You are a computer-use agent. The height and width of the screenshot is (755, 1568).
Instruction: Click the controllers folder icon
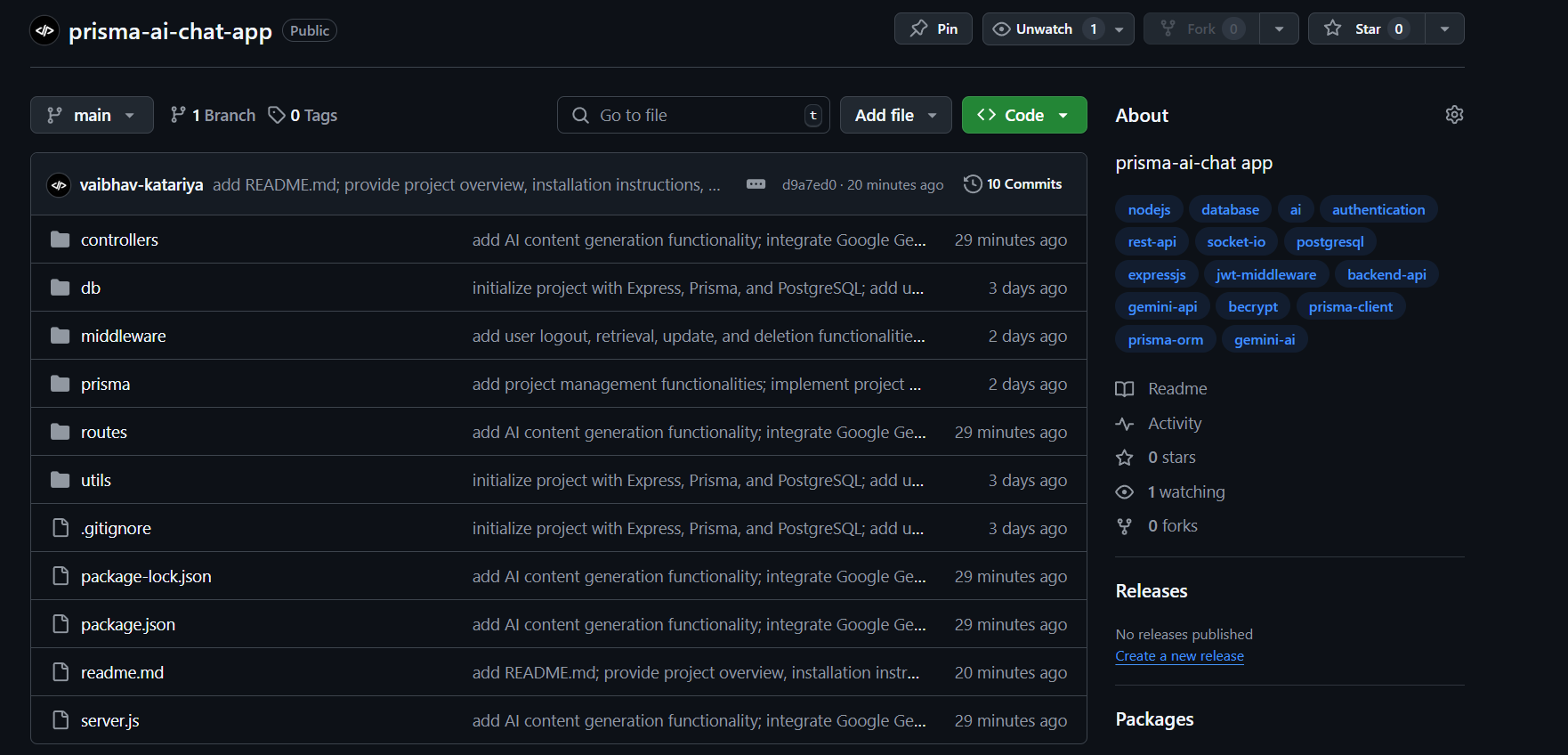[x=60, y=239]
